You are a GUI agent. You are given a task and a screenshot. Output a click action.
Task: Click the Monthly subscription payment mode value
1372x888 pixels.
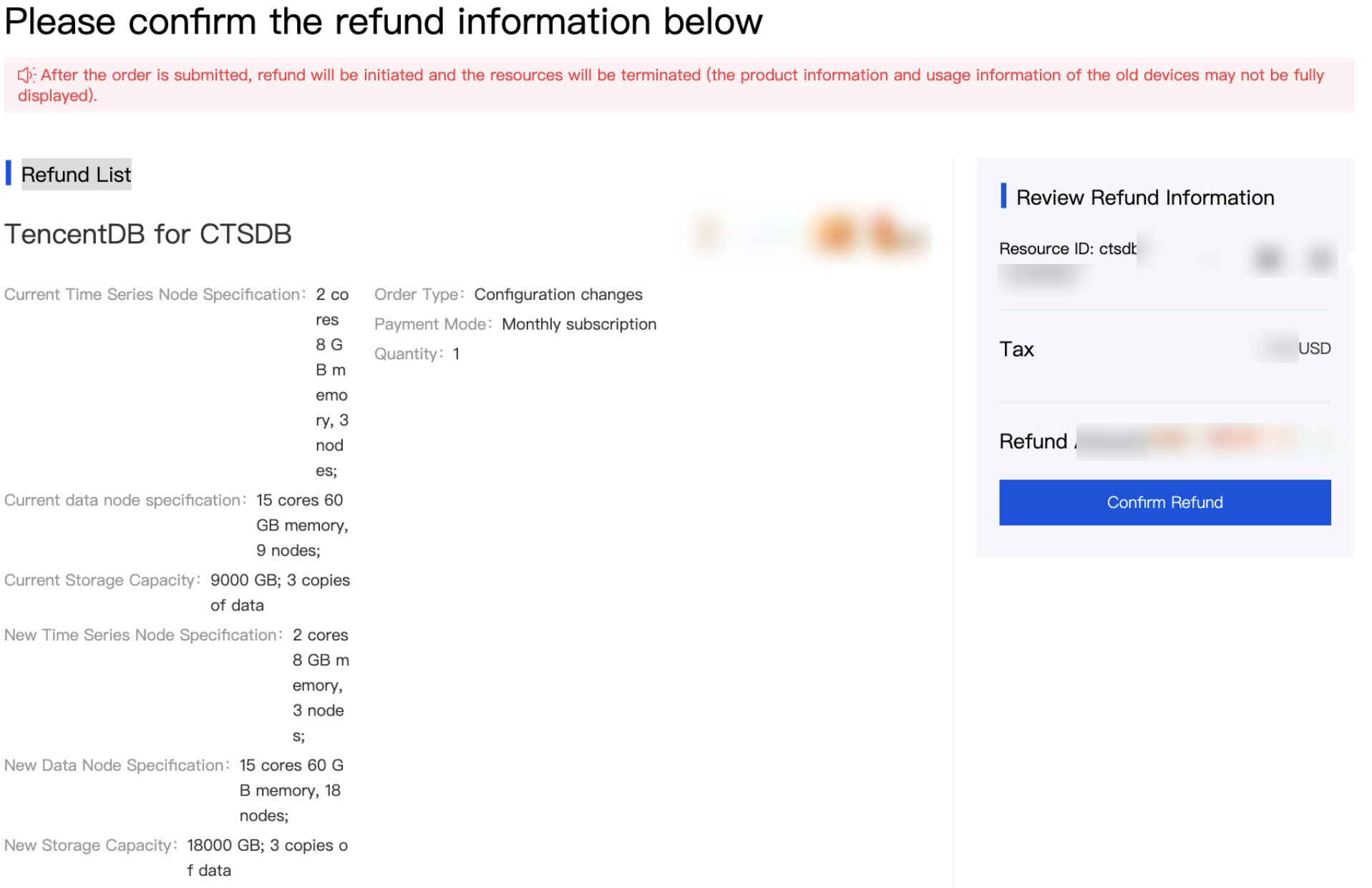578,324
